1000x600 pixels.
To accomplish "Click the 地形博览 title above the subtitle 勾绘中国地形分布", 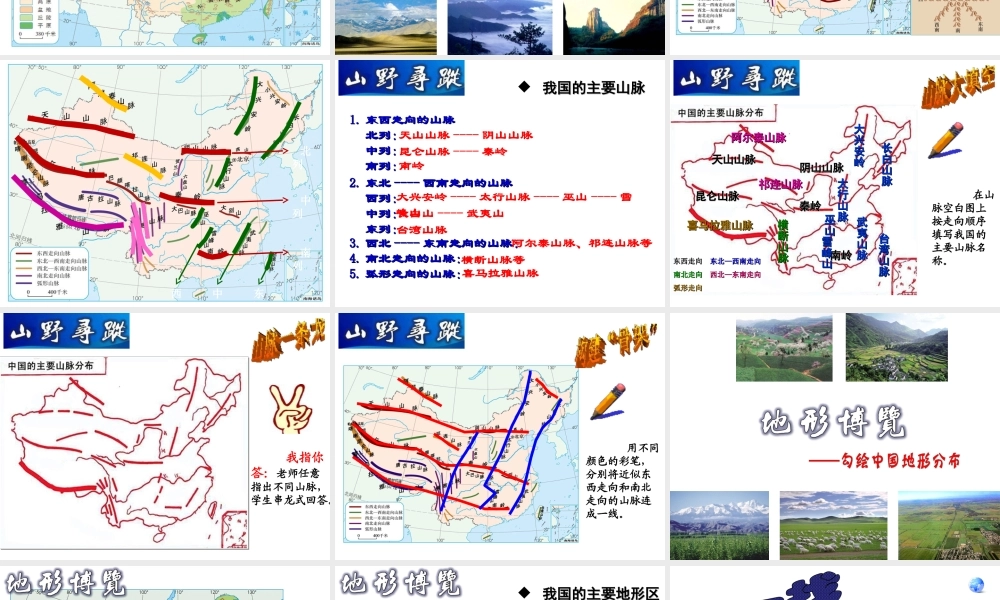I will [x=833, y=422].
